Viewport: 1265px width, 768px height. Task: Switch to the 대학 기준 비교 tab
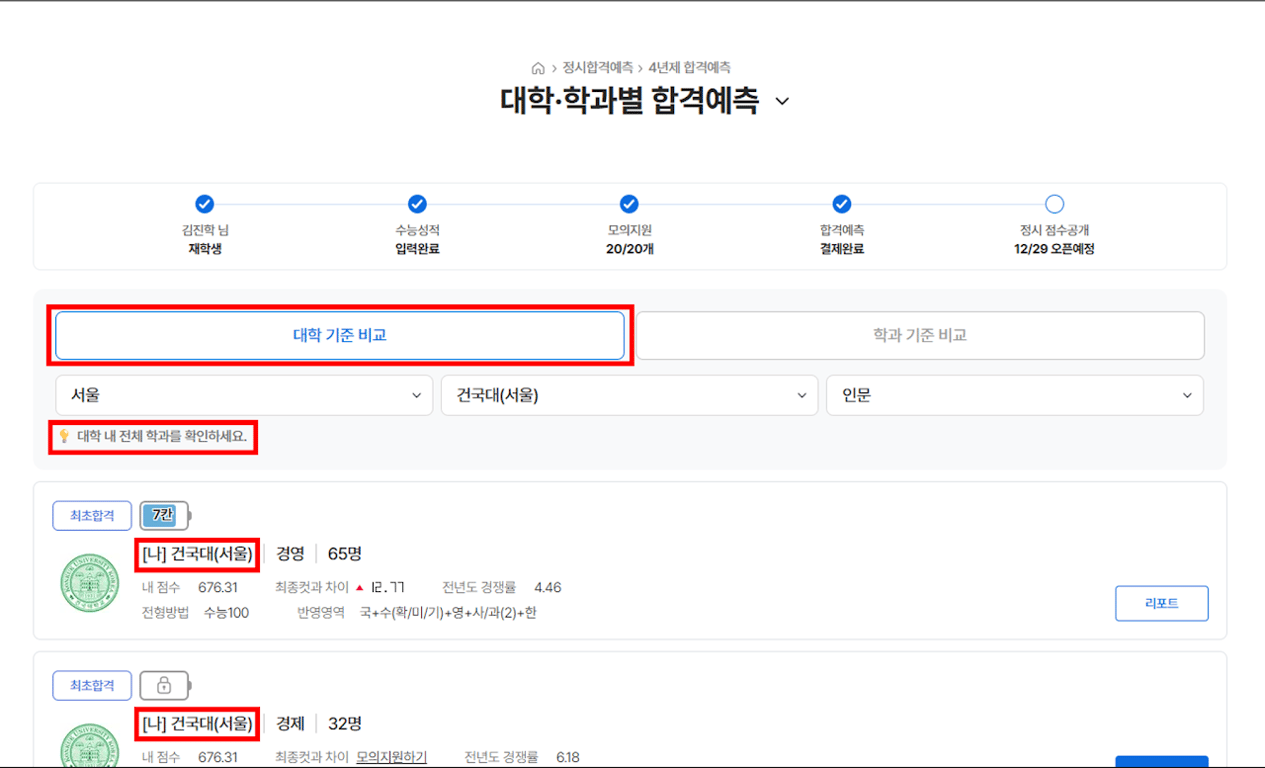(x=340, y=335)
